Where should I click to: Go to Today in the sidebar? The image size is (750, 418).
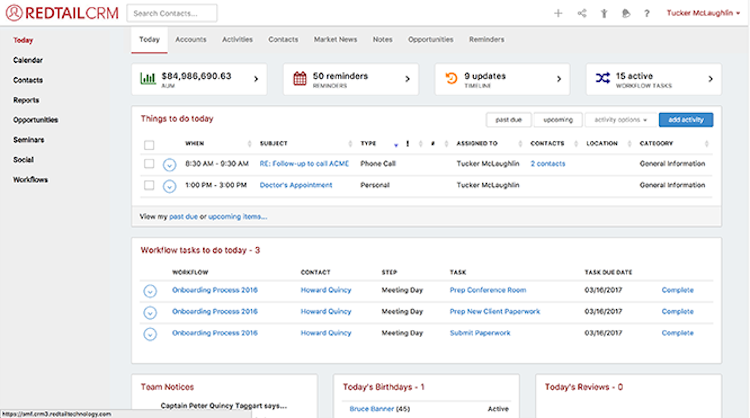[x=23, y=40]
